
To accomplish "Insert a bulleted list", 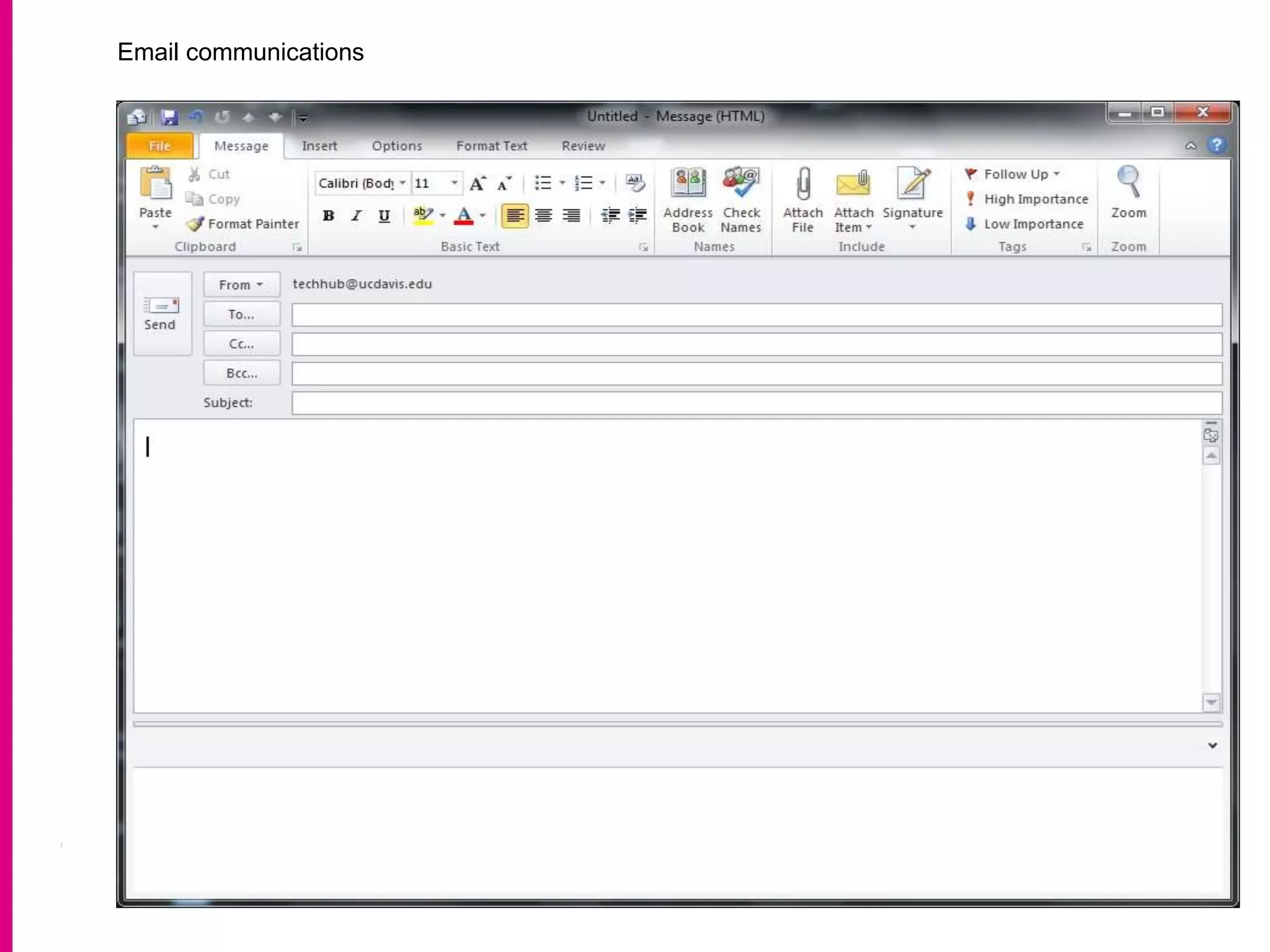I will [543, 183].
